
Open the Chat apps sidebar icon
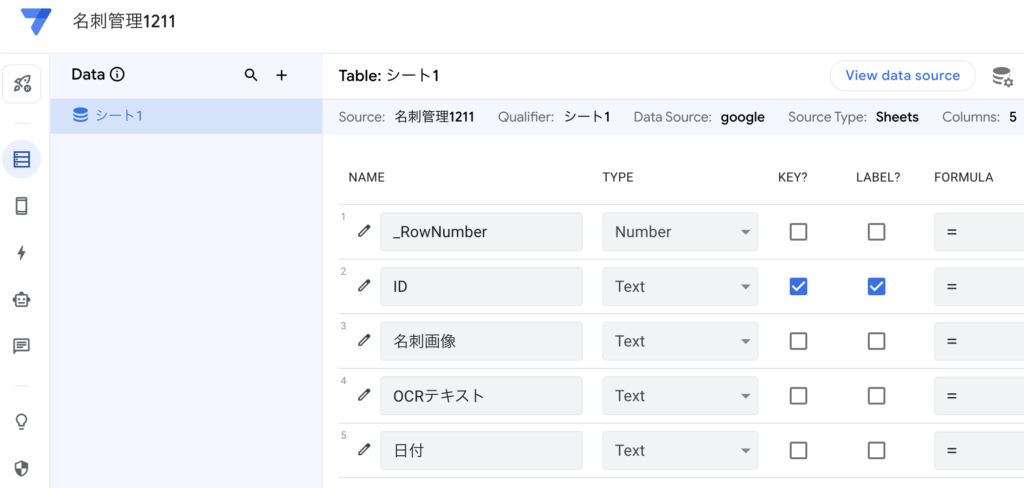[22, 346]
